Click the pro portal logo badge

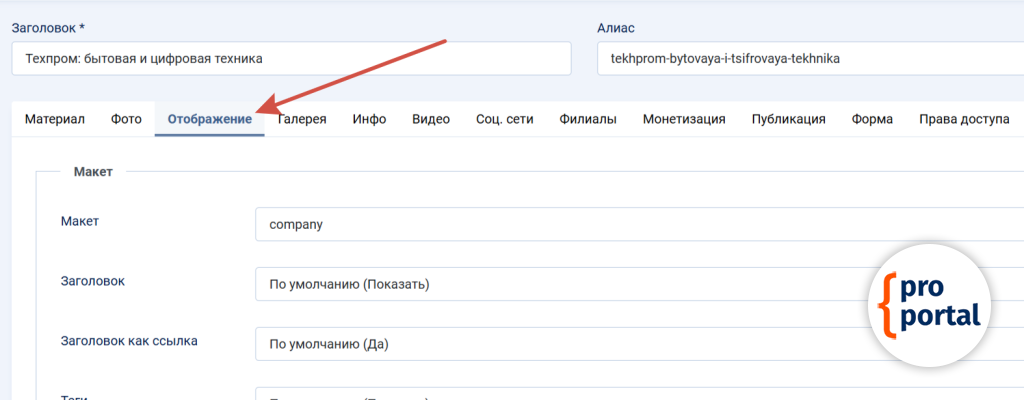928,306
